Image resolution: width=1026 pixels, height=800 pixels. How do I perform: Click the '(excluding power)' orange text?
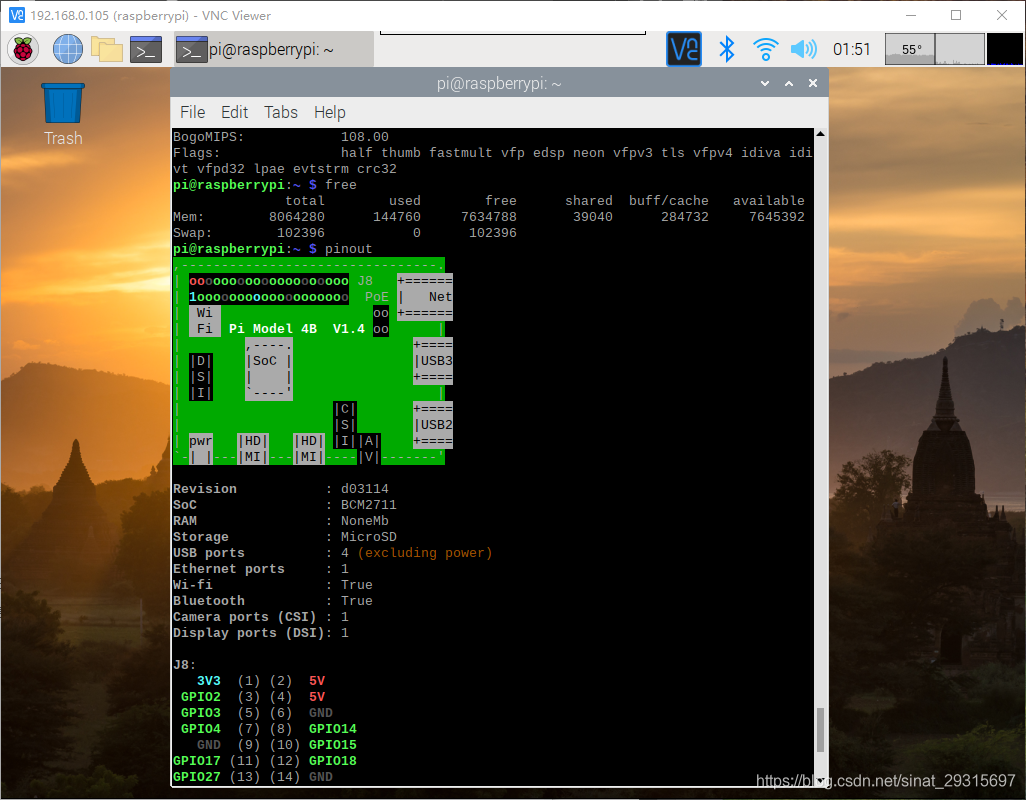coord(425,553)
